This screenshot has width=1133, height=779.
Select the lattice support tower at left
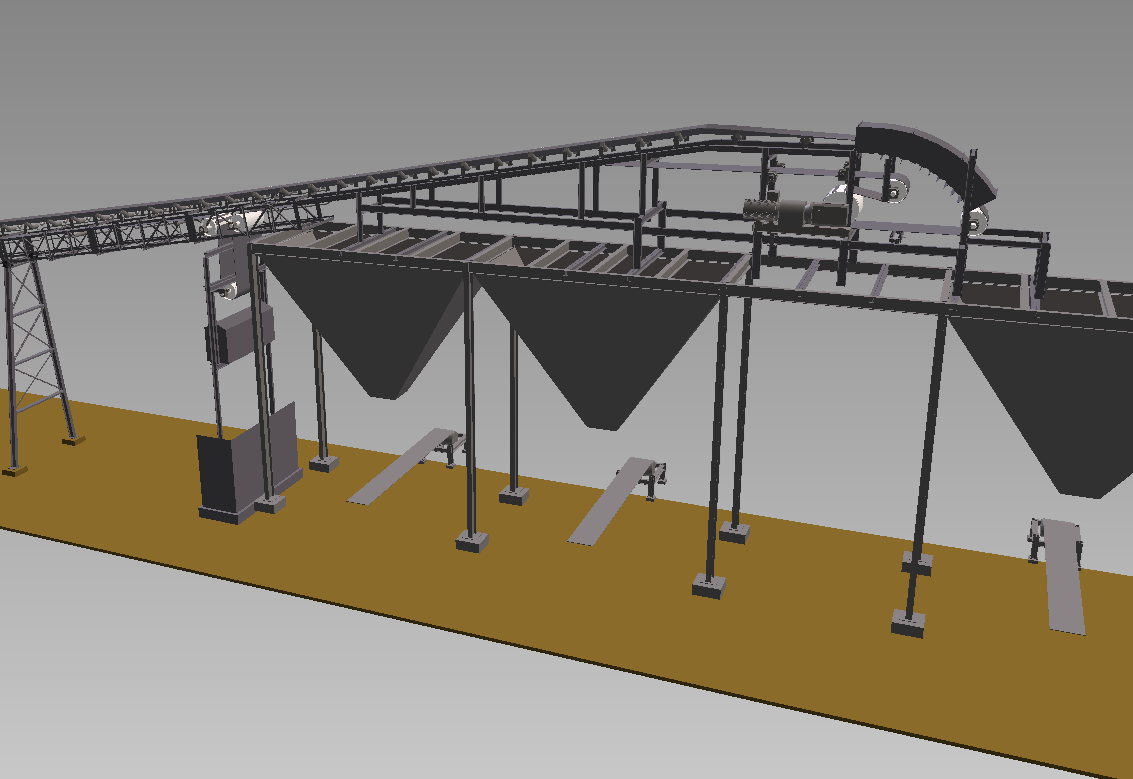33,350
